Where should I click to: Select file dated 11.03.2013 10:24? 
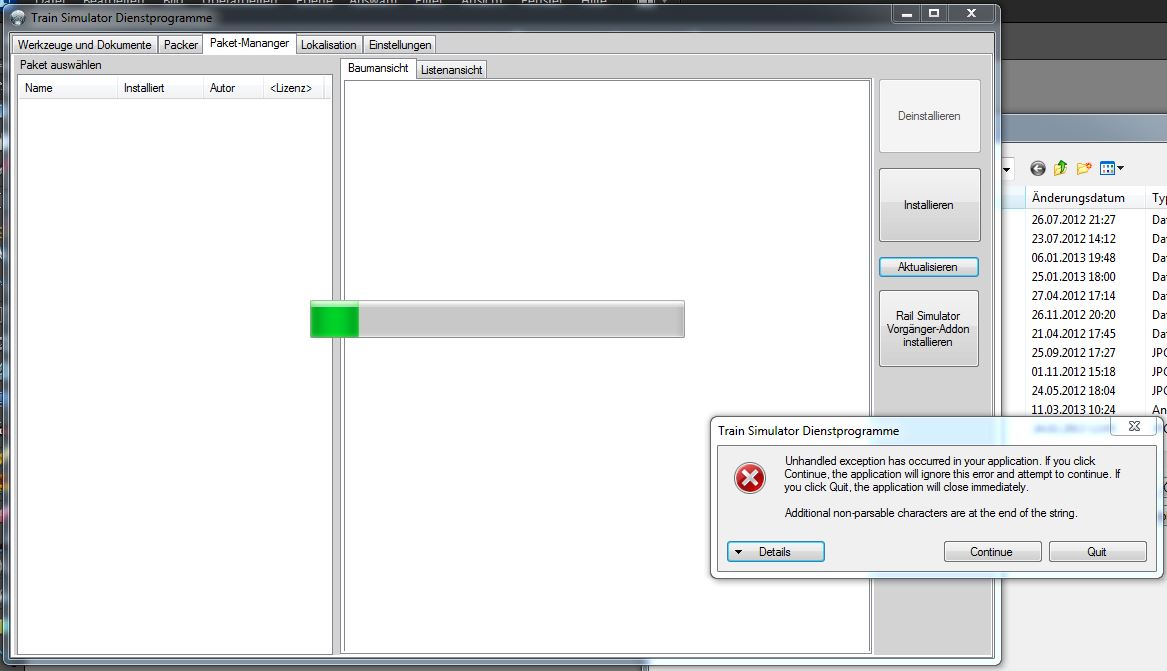(x=1073, y=409)
